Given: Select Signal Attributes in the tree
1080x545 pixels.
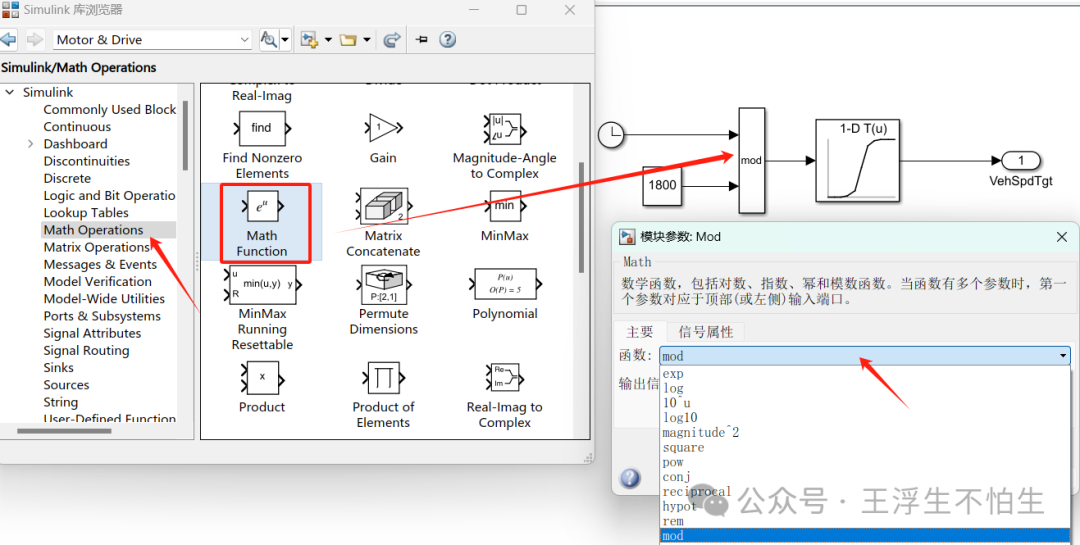Looking at the screenshot, I should [x=92, y=333].
